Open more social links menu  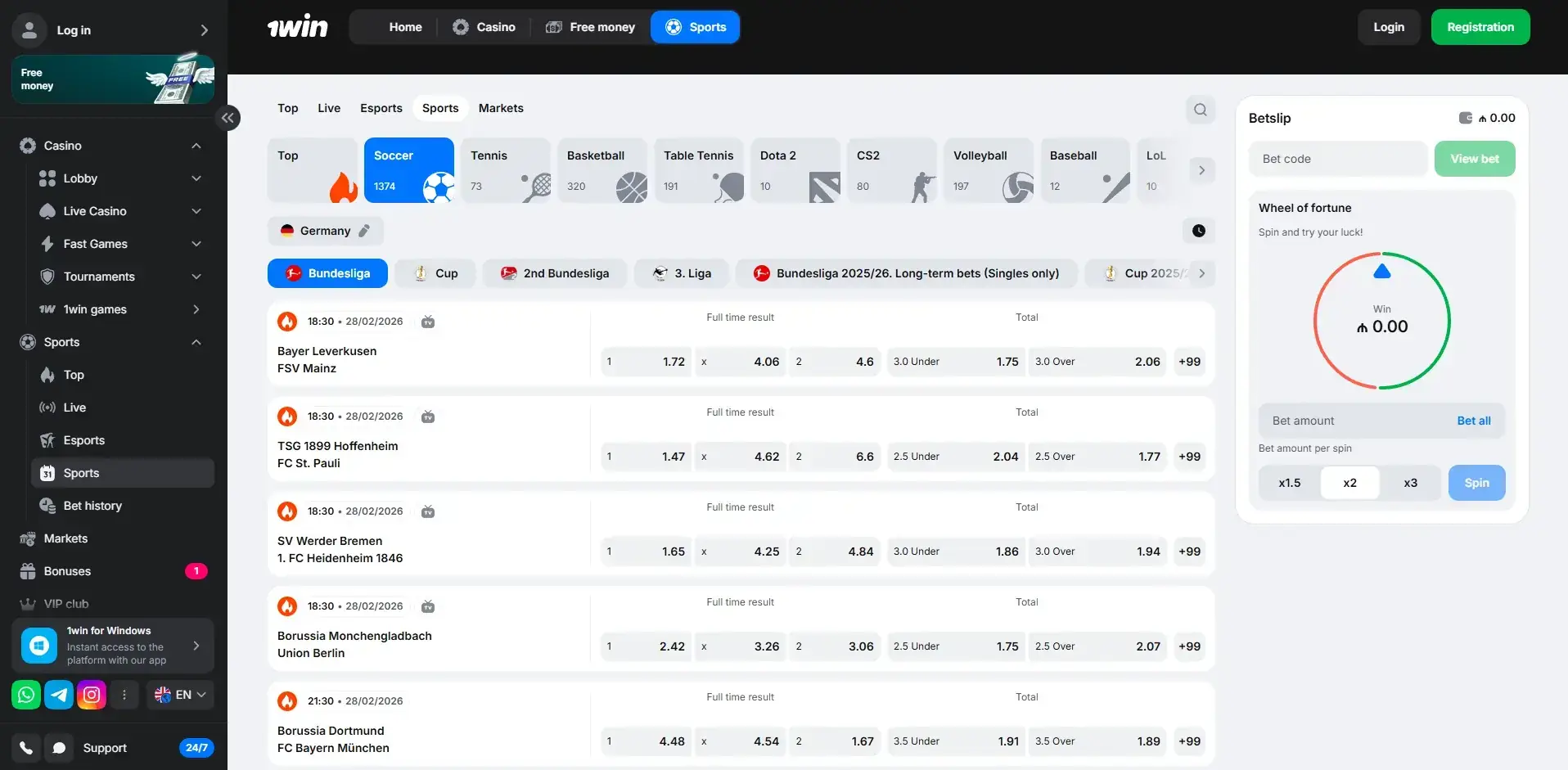click(124, 695)
